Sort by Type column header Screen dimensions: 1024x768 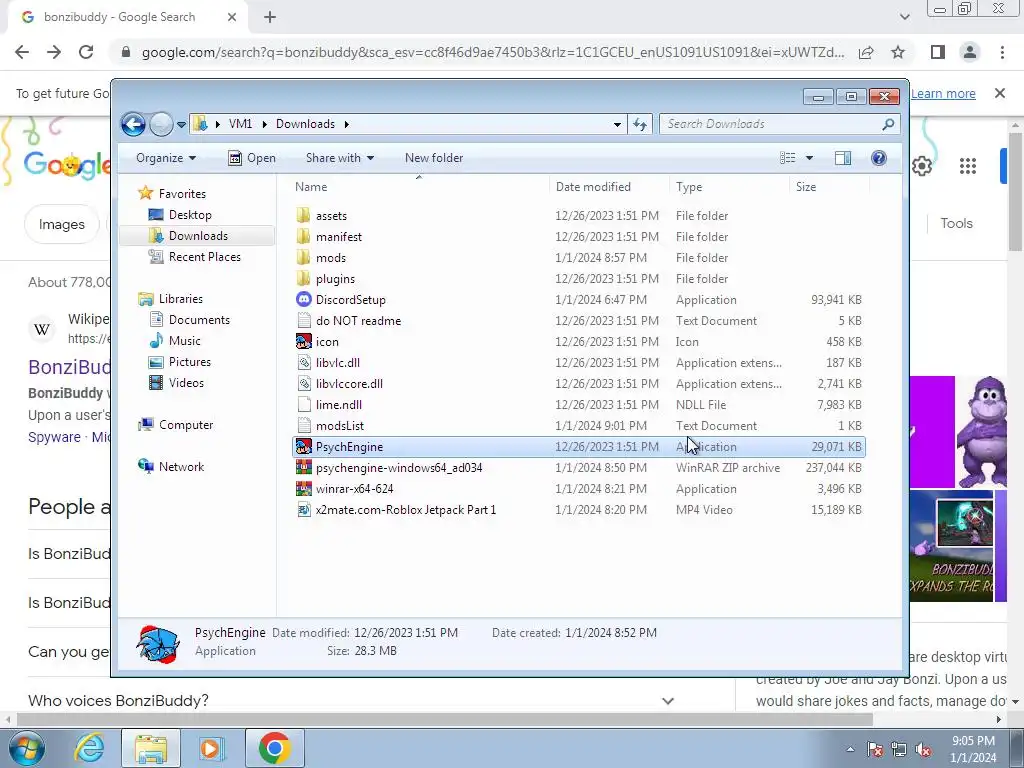point(729,187)
